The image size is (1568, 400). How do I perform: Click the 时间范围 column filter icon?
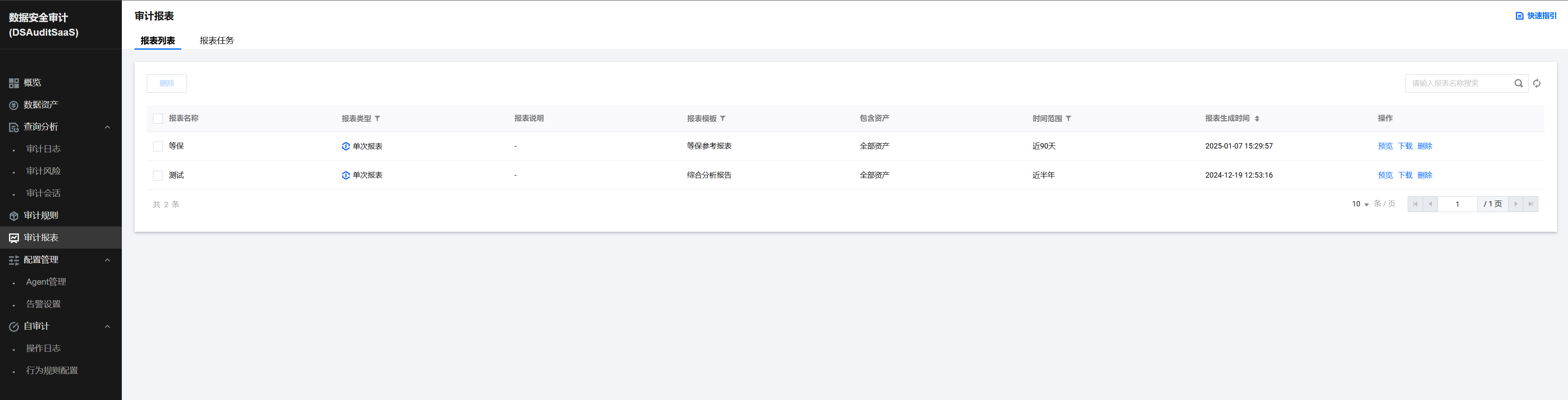tap(1068, 119)
